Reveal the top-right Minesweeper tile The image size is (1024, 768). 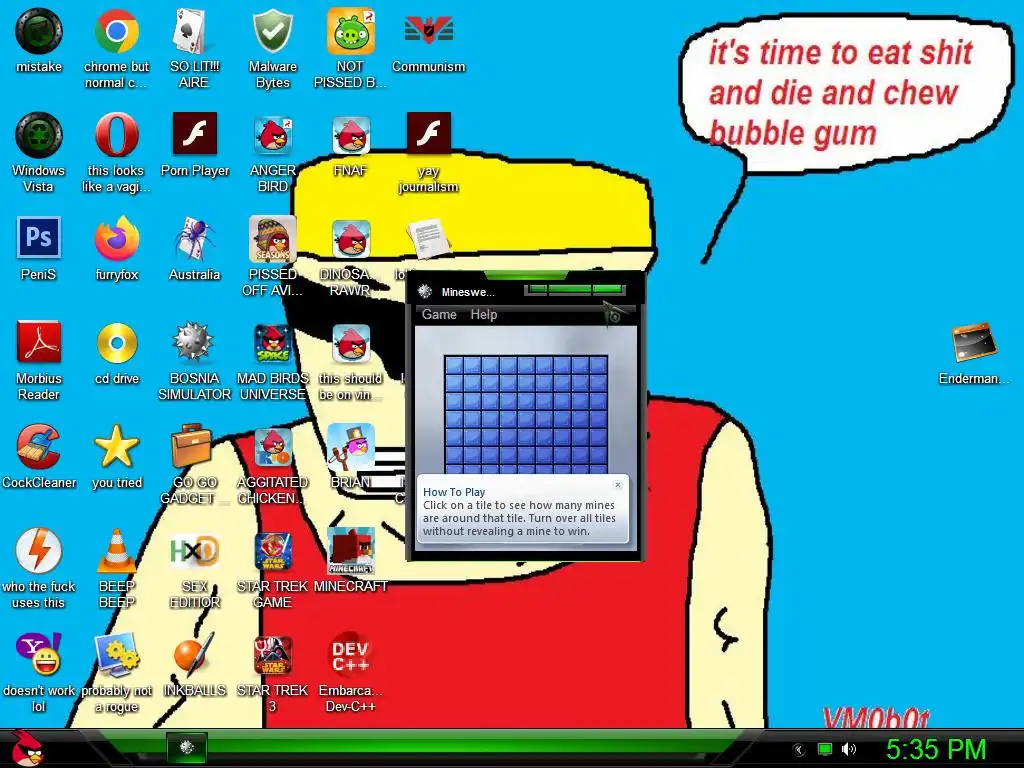pyautogui.click(x=598, y=365)
